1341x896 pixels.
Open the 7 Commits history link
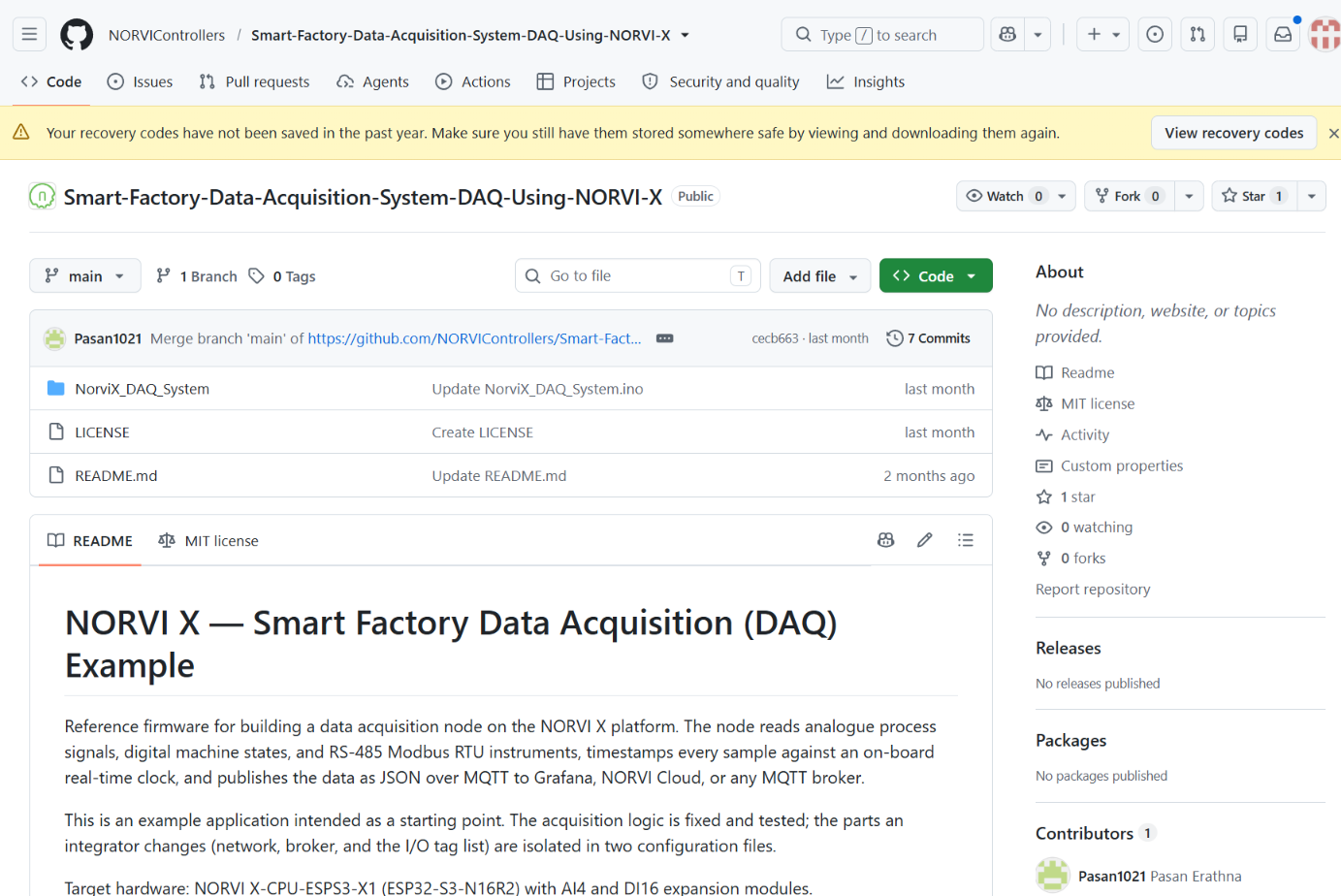929,338
